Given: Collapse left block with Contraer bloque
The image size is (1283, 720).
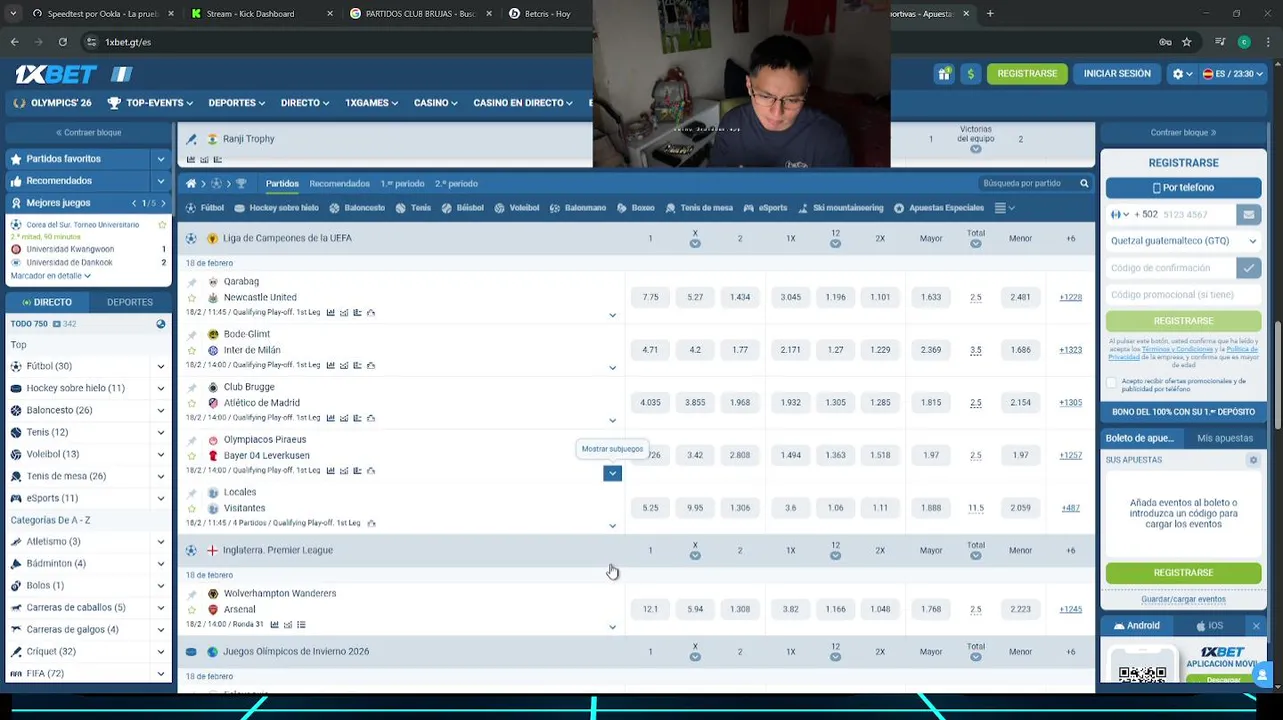Looking at the screenshot, I should 88,133.
